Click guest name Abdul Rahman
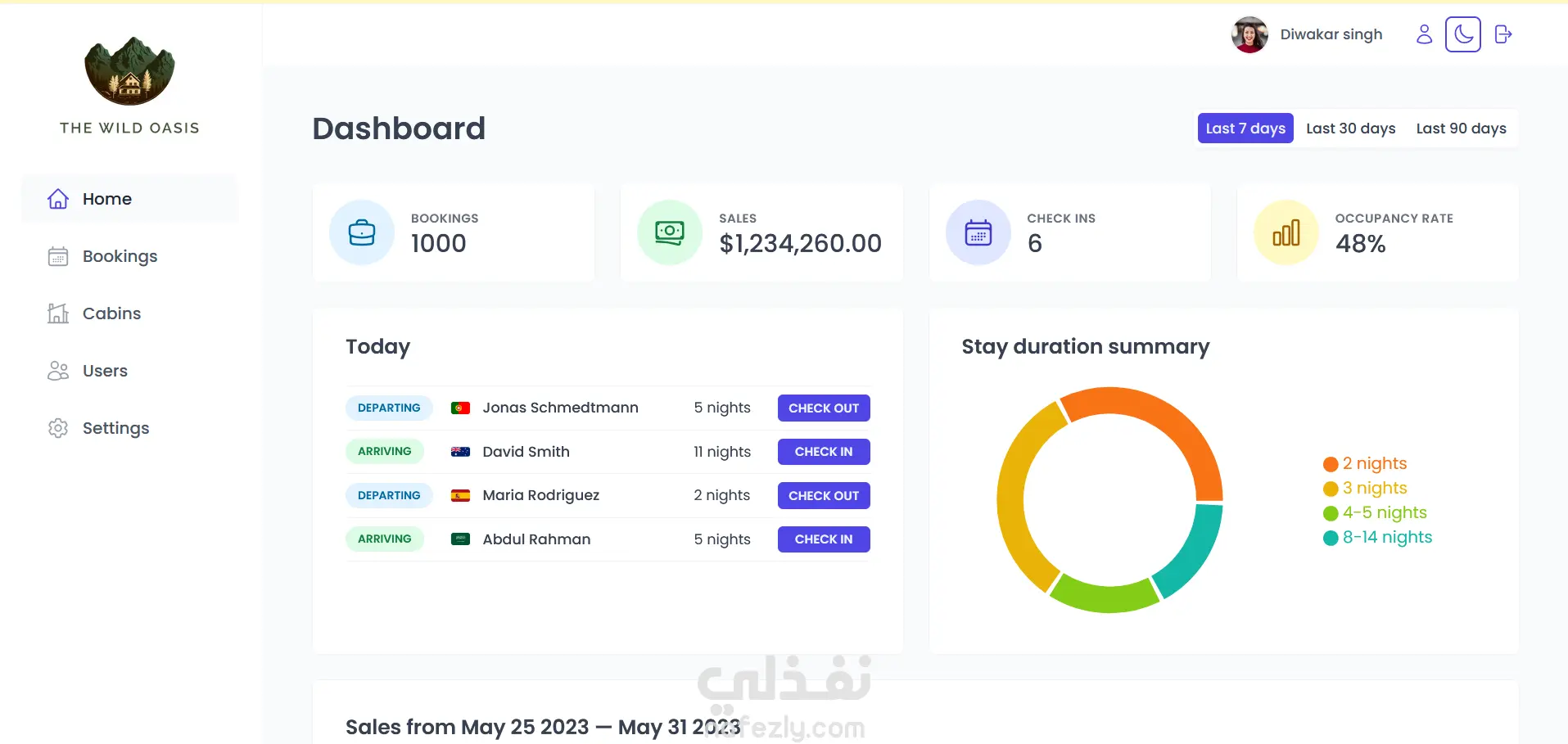The height and width of the screenshot is (744, 1568). pos(536,539)
